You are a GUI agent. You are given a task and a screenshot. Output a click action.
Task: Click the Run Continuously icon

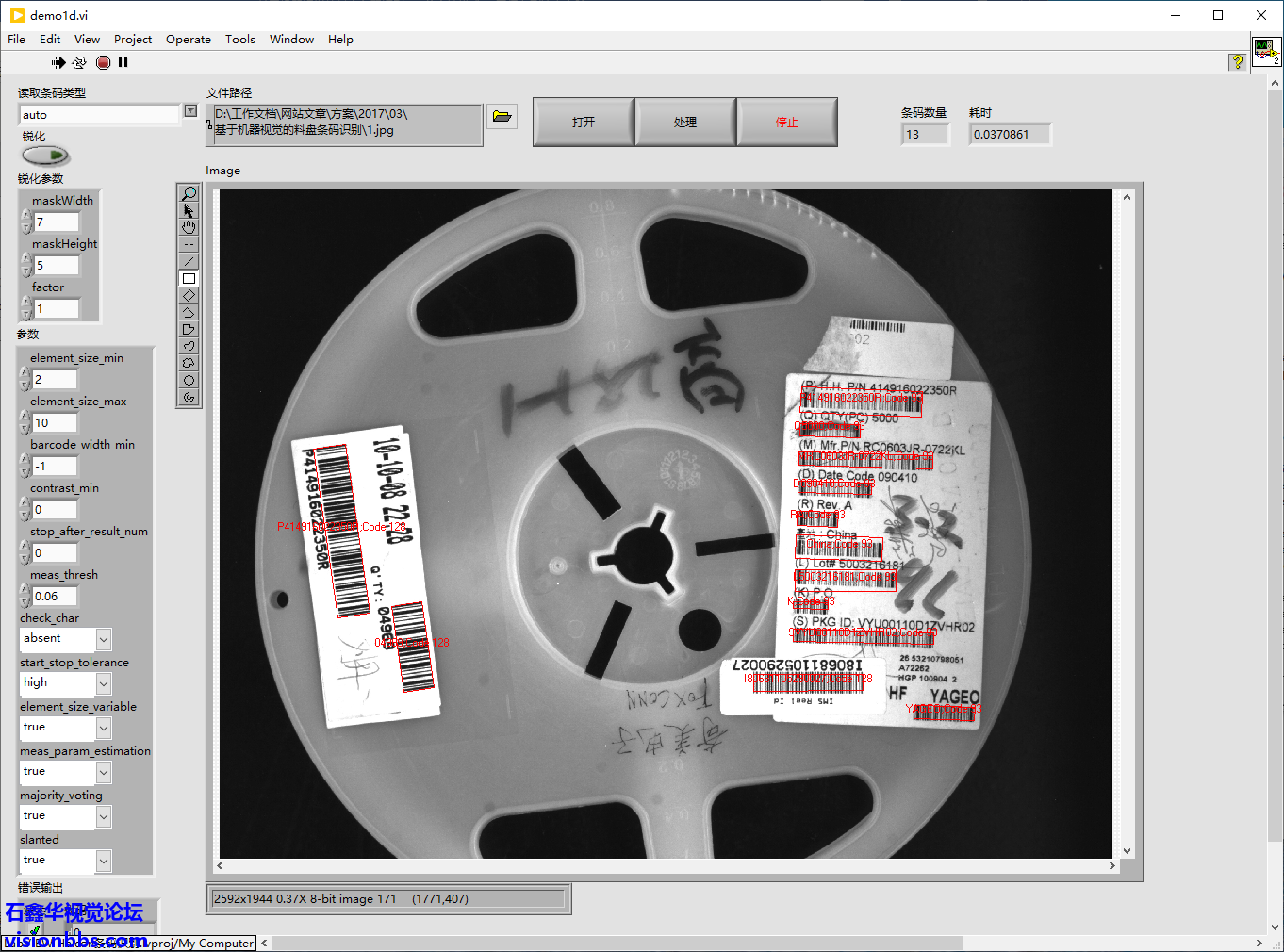pos(79,62)
